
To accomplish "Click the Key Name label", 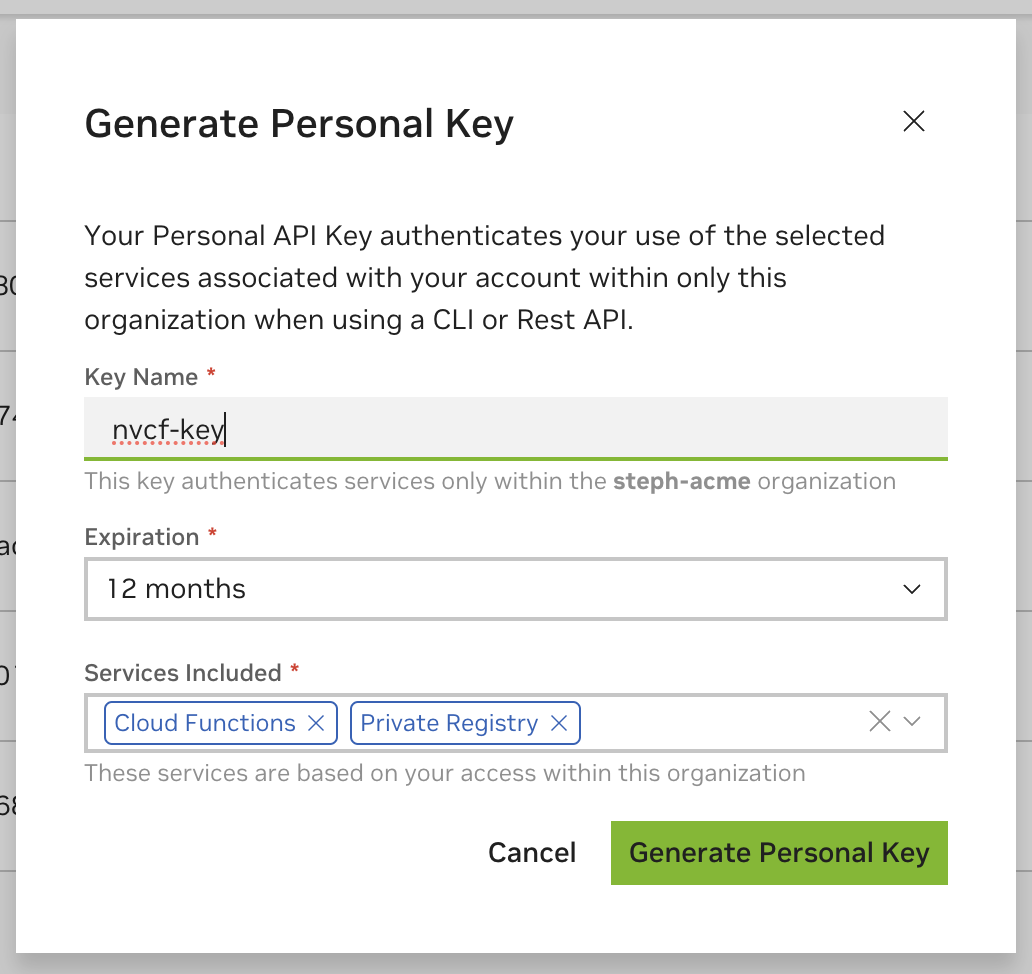I will click(141, 377).
